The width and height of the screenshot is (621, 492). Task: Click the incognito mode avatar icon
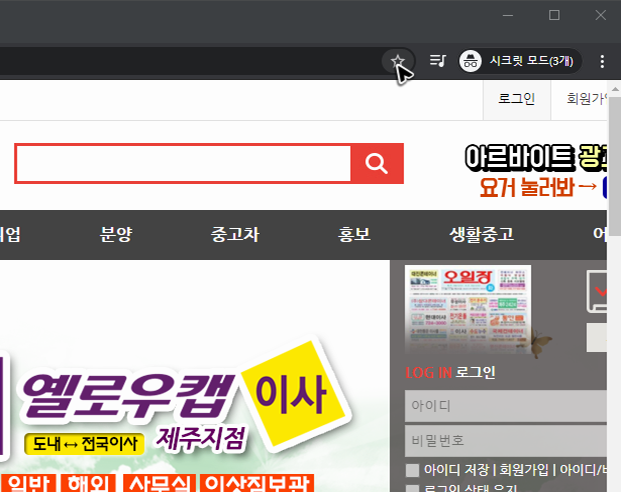click(470, 61)
